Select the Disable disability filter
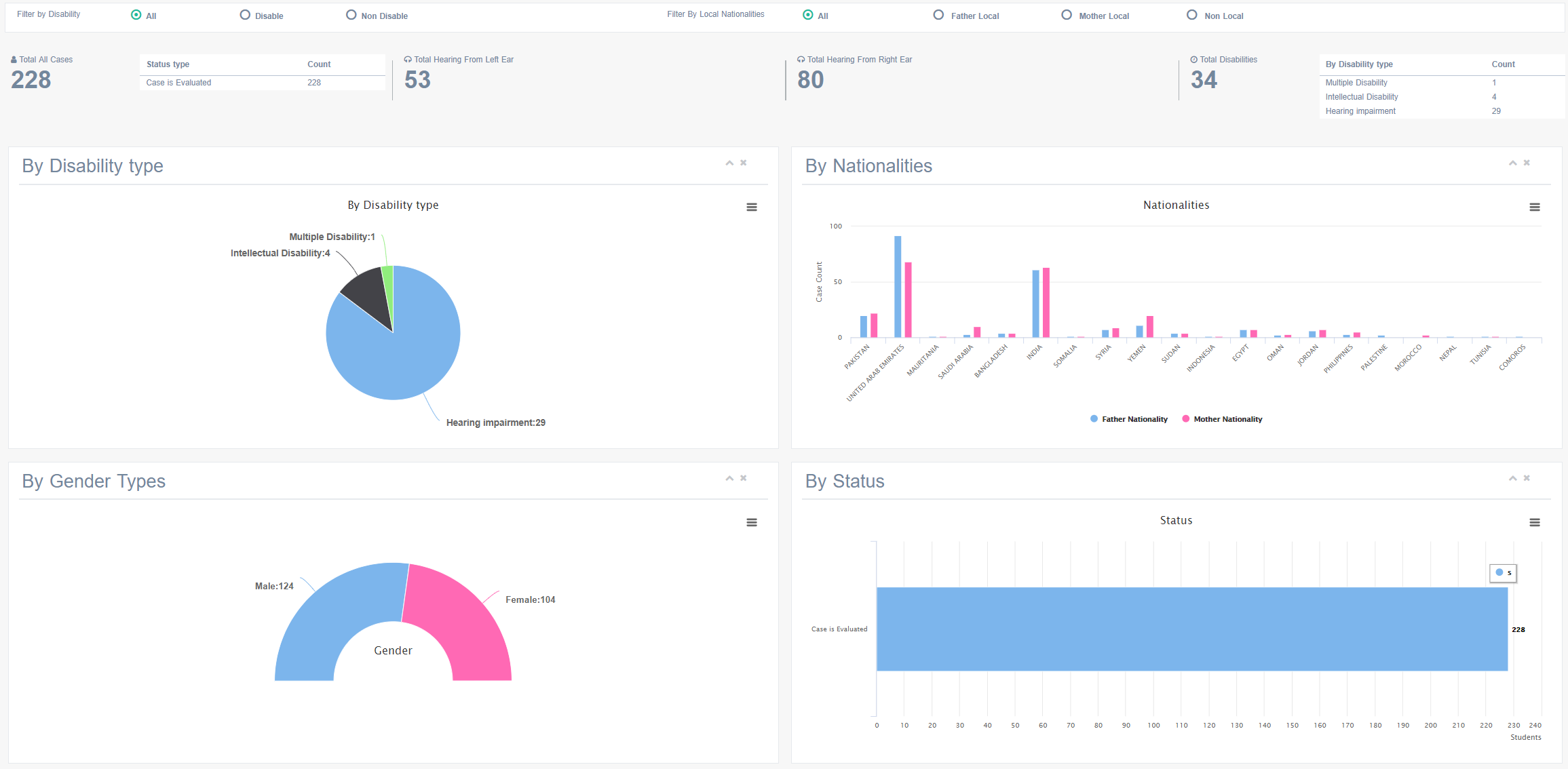 click(x=246, y=15)
